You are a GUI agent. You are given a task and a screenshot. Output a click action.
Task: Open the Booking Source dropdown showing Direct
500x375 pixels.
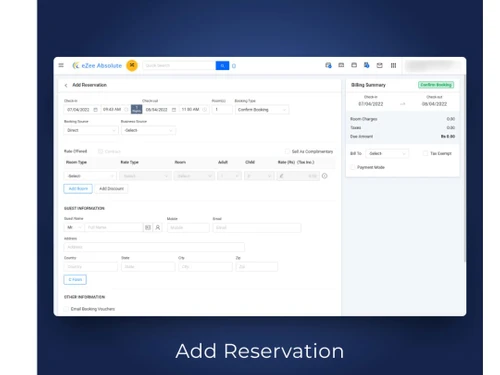pos(91,130)
